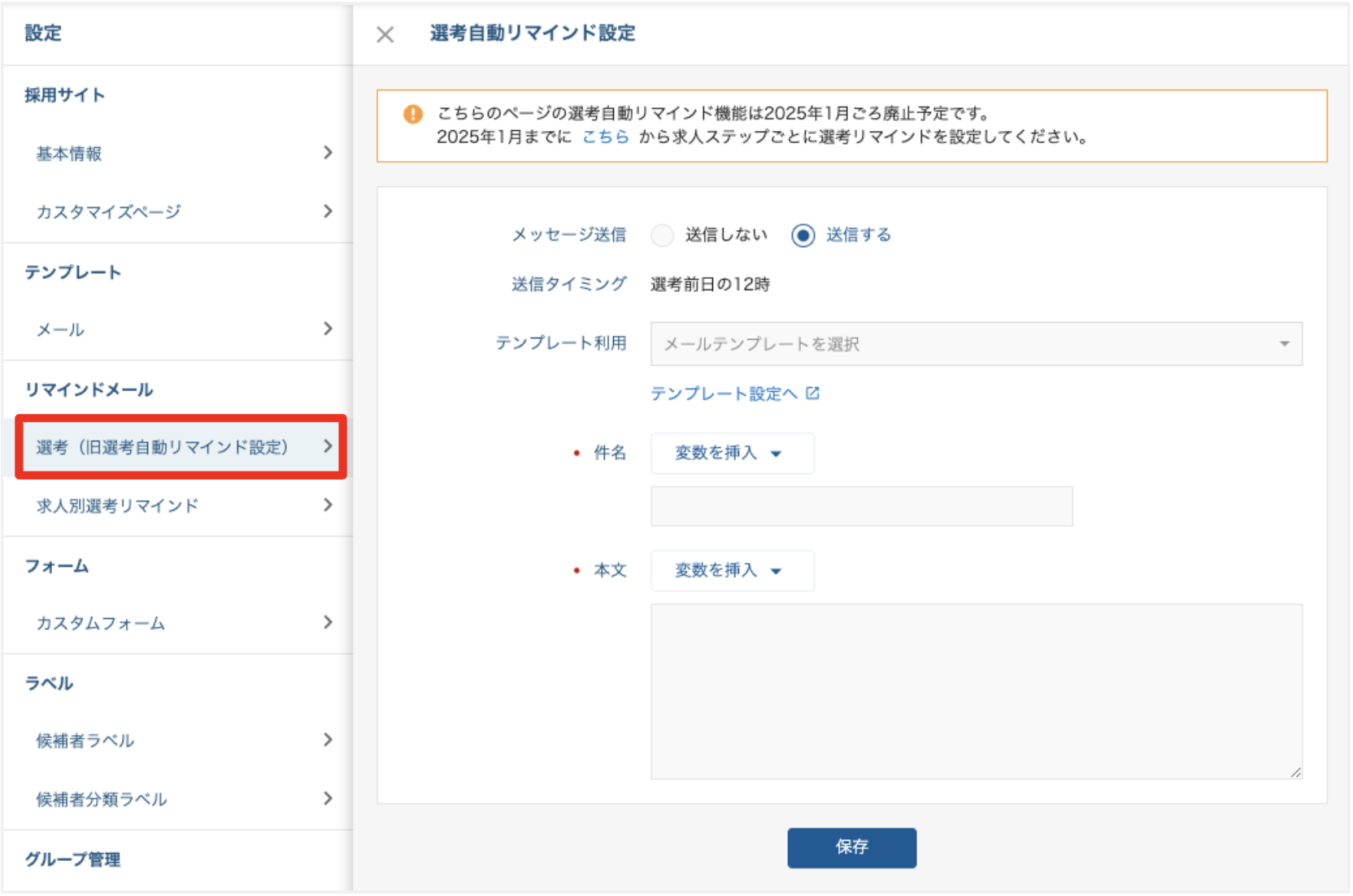Click the empty 件名 subject input field

pyautogui.click(x=861, y=506)
